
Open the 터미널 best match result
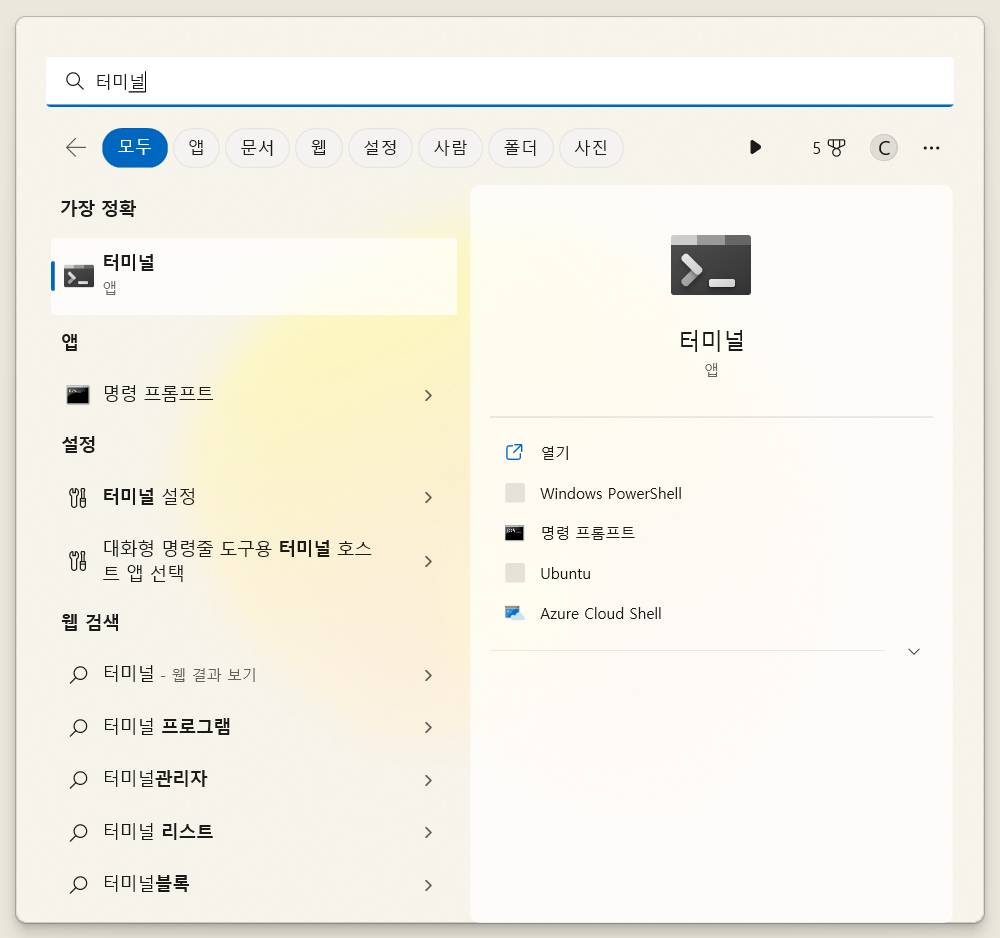click(254, 276)
